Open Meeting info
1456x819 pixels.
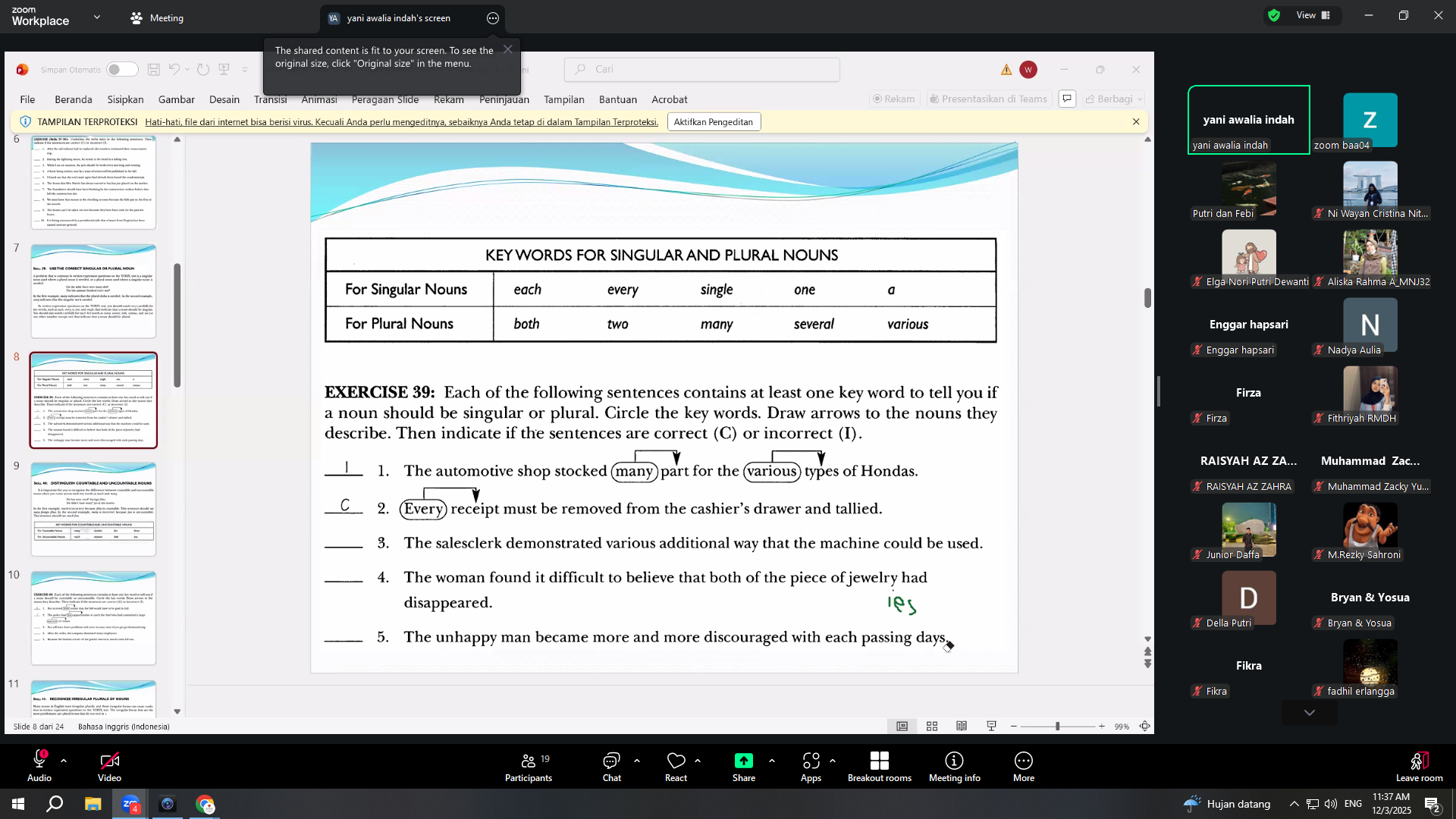pyautogui.click(x=954, y=766)
